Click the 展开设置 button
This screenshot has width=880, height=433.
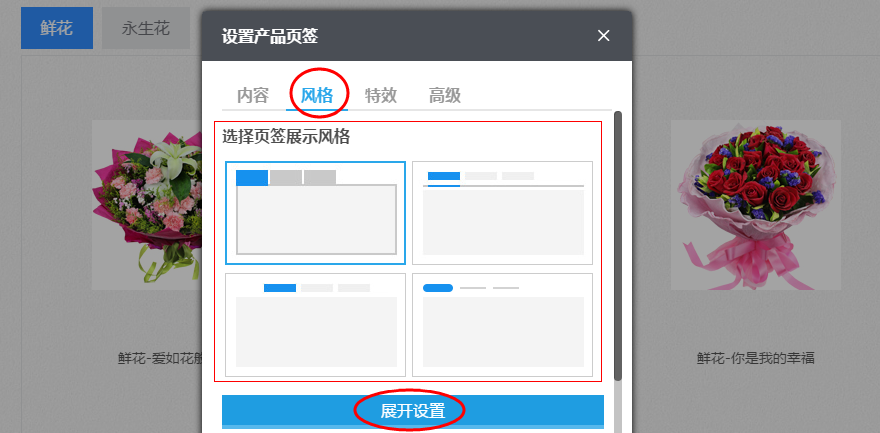(412, 411)
